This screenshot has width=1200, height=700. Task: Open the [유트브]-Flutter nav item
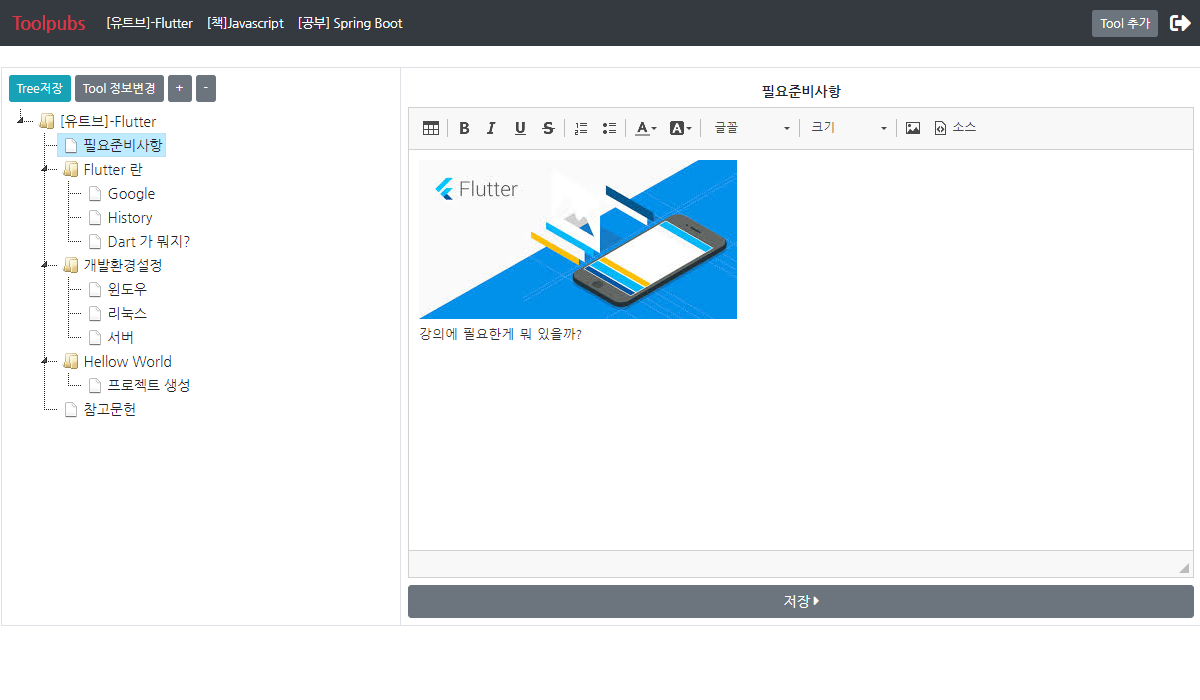(150, 23)
